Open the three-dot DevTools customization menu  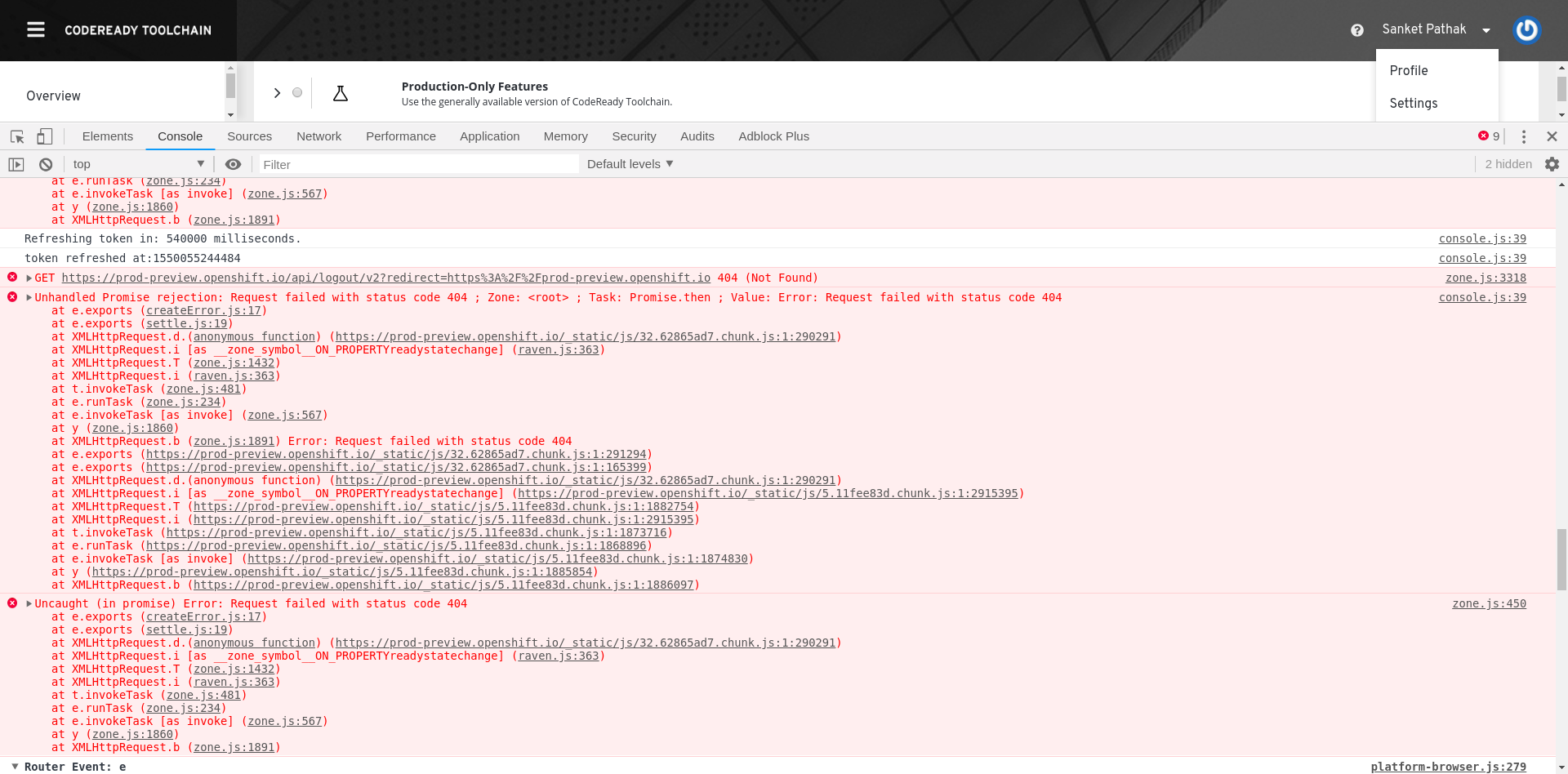[x=1523, y=136]
